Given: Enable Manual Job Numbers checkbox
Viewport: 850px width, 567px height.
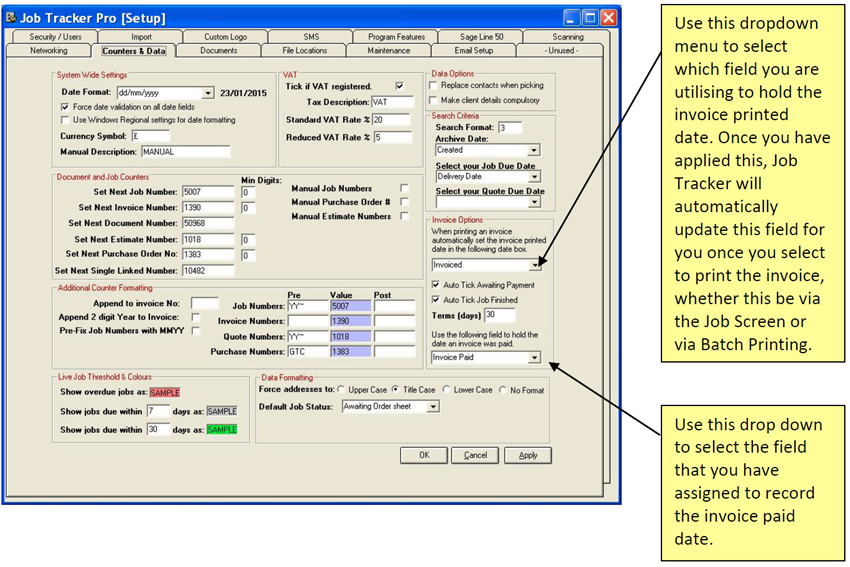Looking at the screenshot, I should click(x=404, y=188).
